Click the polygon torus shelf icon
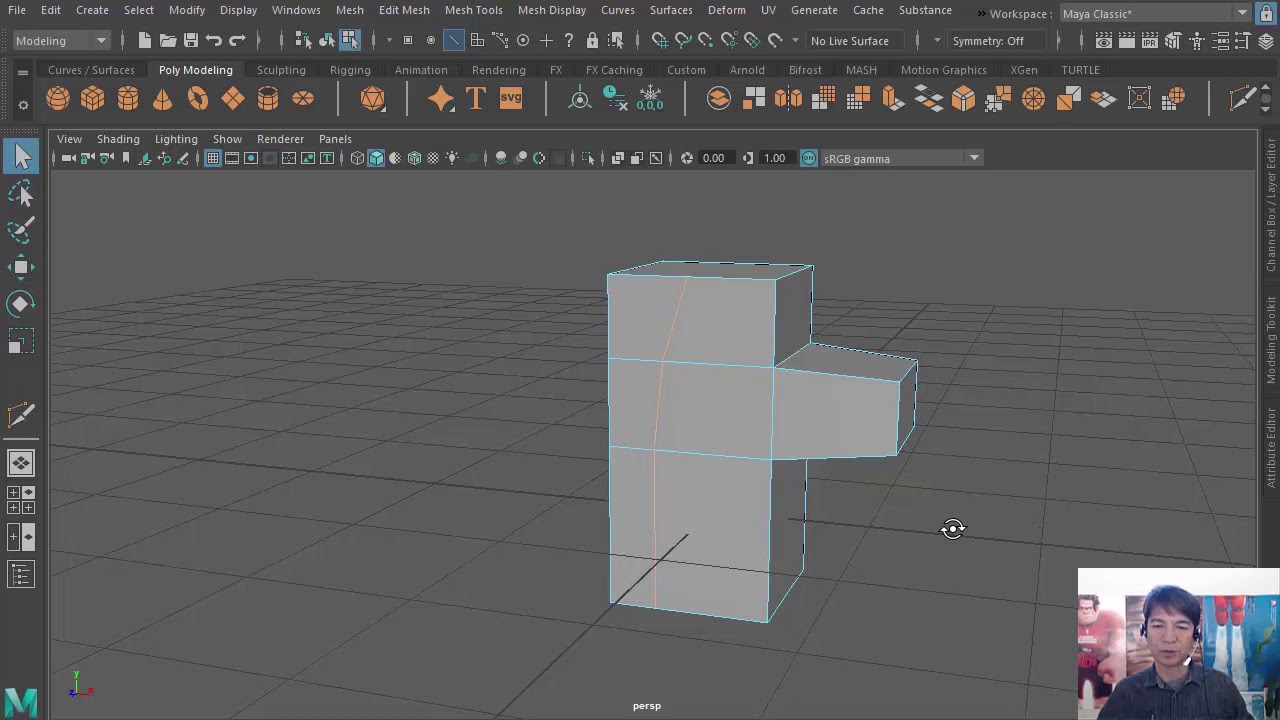This screenshot has width=1280, height=720. coord(197,98)
